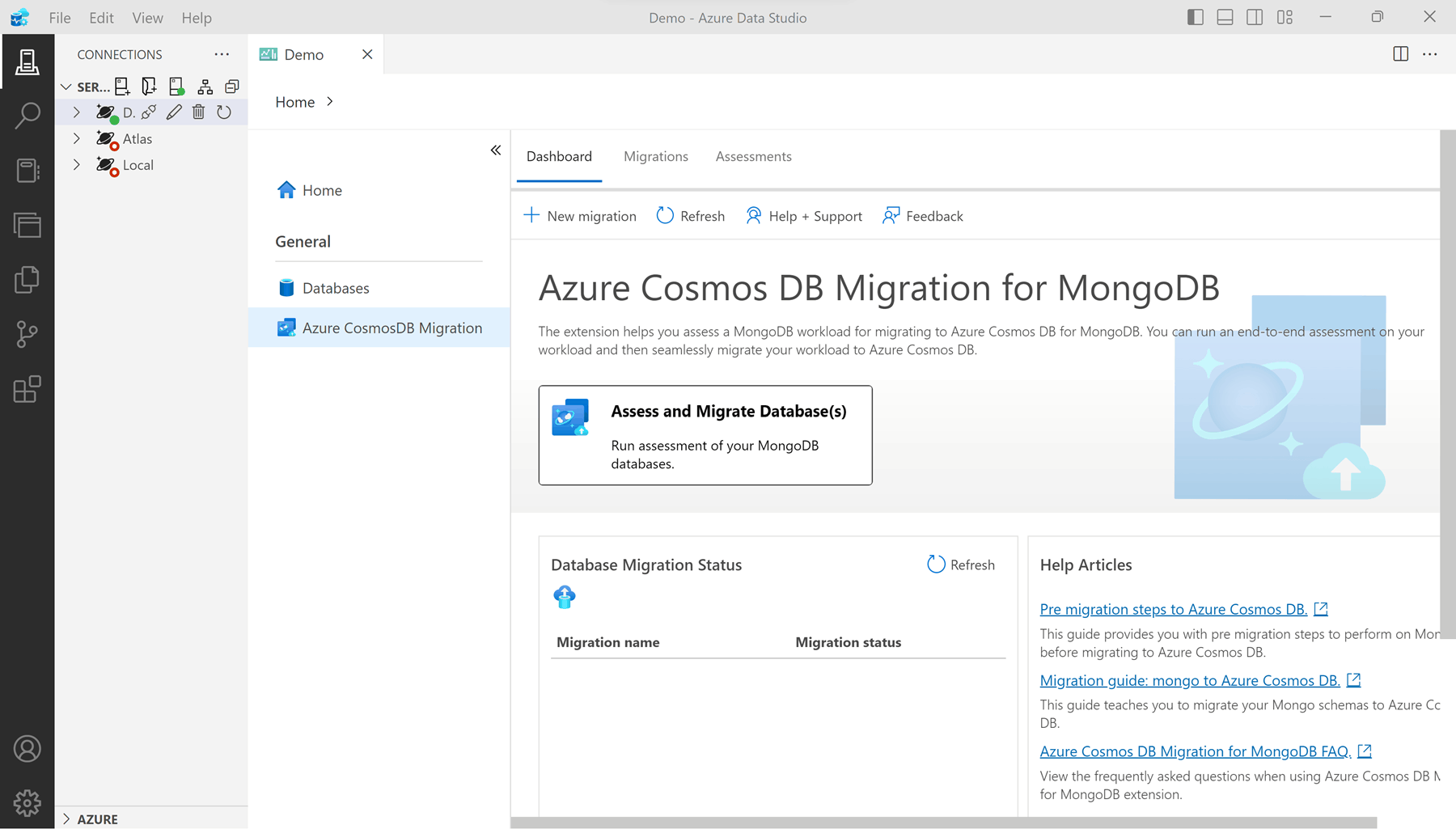Edit the 'D.' connection with pencil icon
The image size is (1456, 829).
174,112
